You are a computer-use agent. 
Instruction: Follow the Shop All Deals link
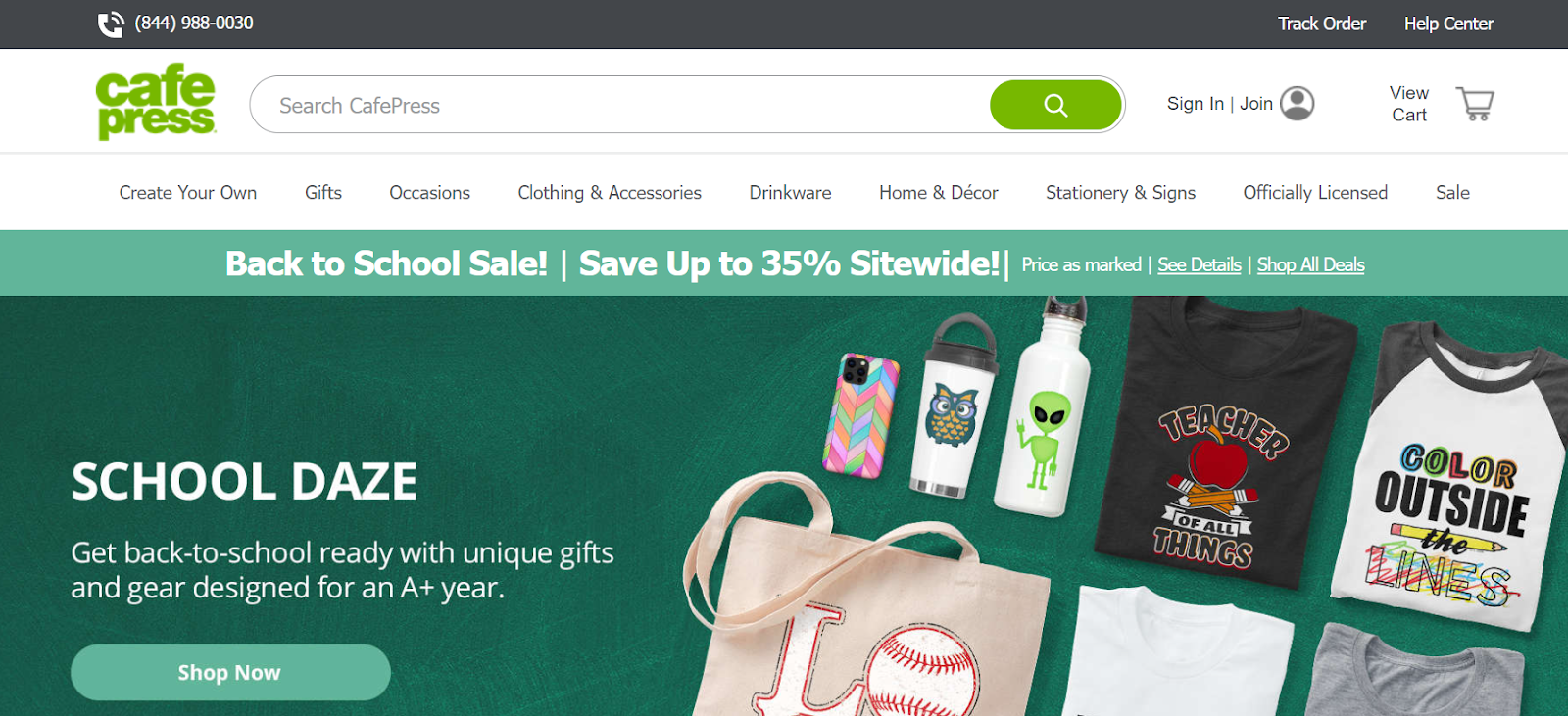pyautogui.click(x=1311, y=264)
